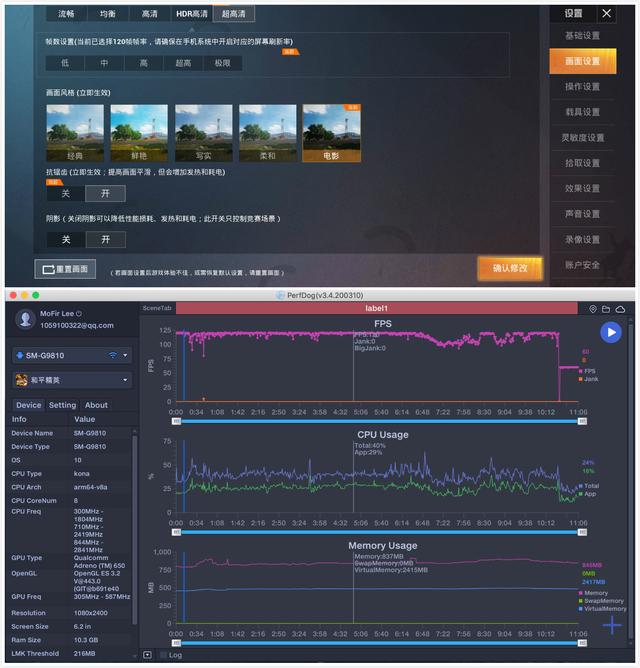640x668 pixels.
Task: Toggle the SwapMemory legend entry
Action: pyautogui.click(x=601, y=601)
